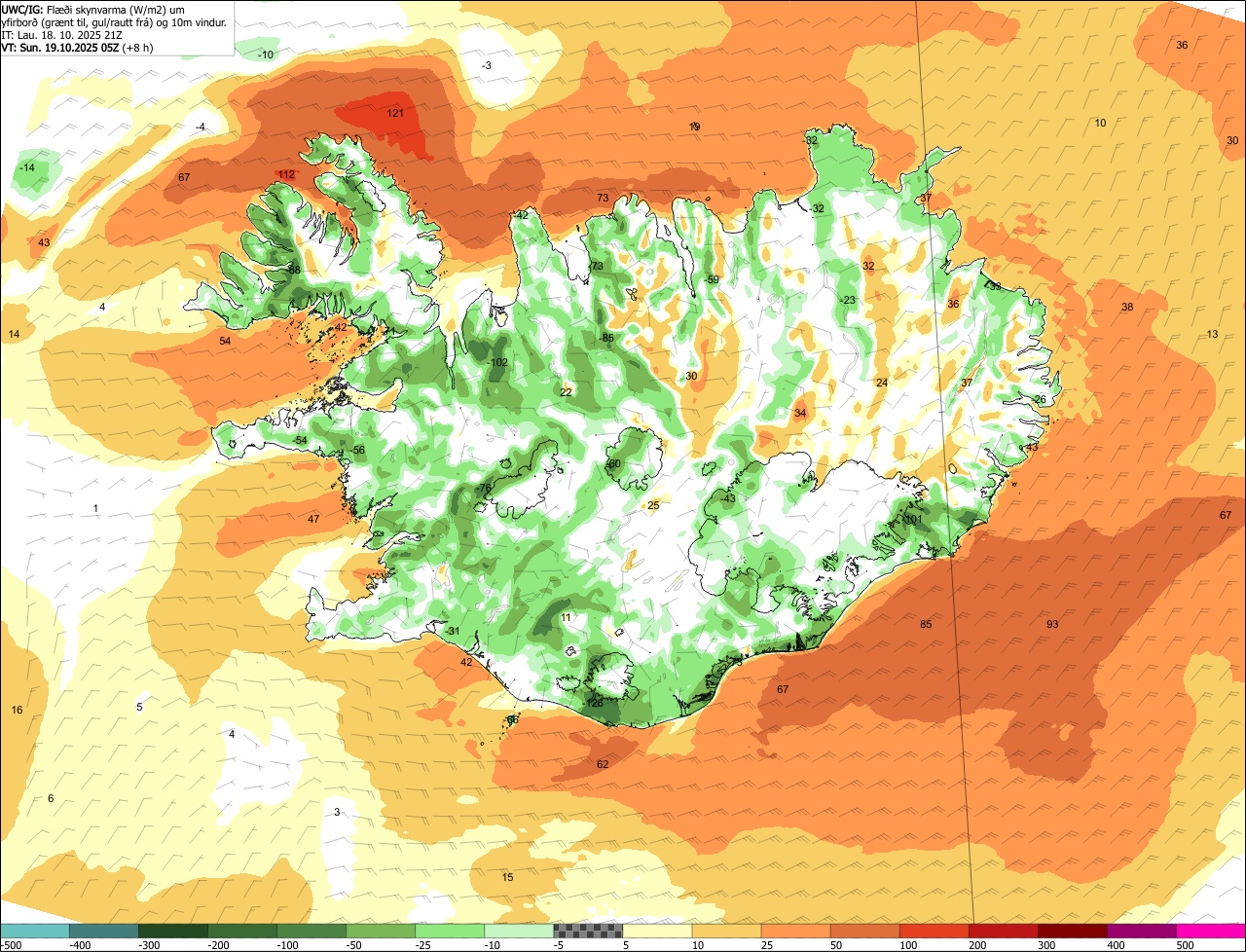
Task: Click the 50 to 100 dark orange legend swatch
Action: pyautogui.click(x=864, y=931)
